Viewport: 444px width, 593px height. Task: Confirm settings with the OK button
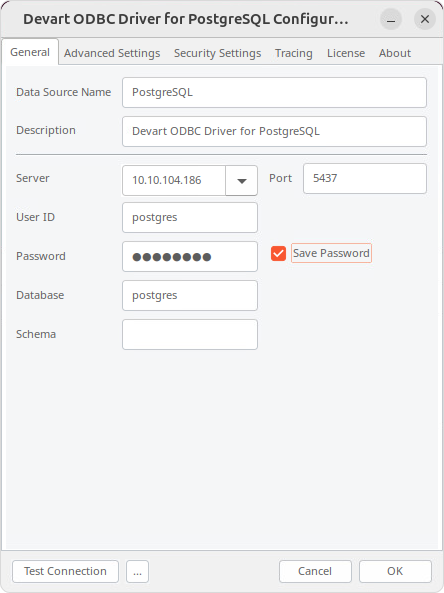[395, 571]
